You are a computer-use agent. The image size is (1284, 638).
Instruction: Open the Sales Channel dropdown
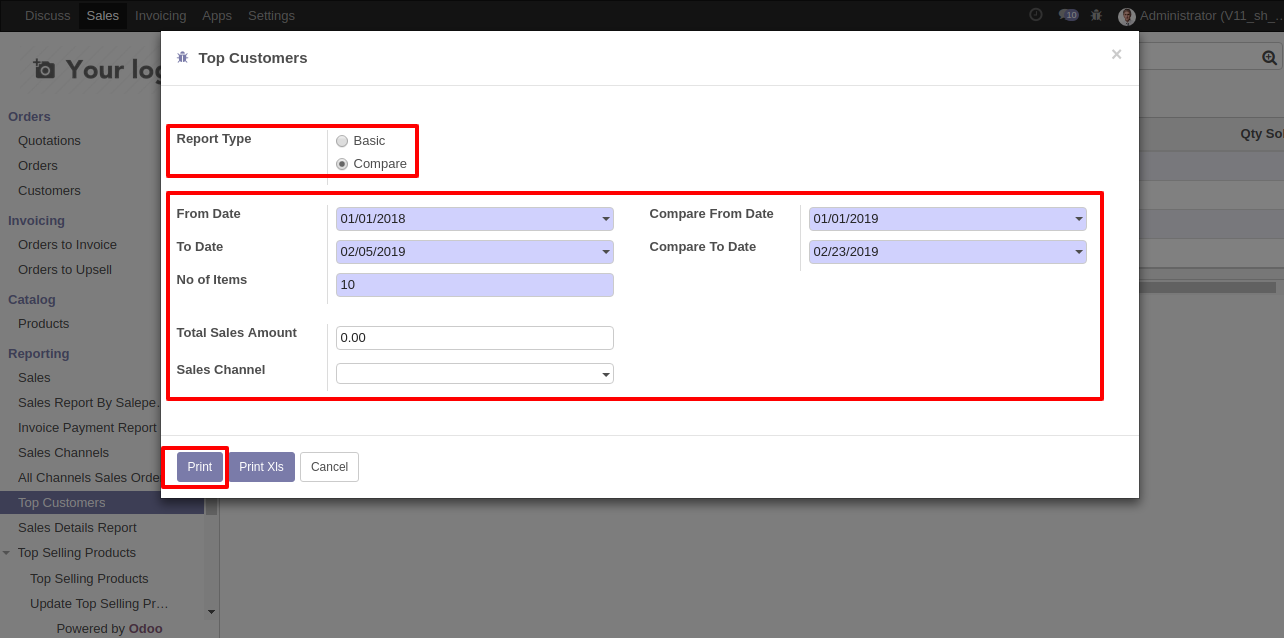(606, 374)
